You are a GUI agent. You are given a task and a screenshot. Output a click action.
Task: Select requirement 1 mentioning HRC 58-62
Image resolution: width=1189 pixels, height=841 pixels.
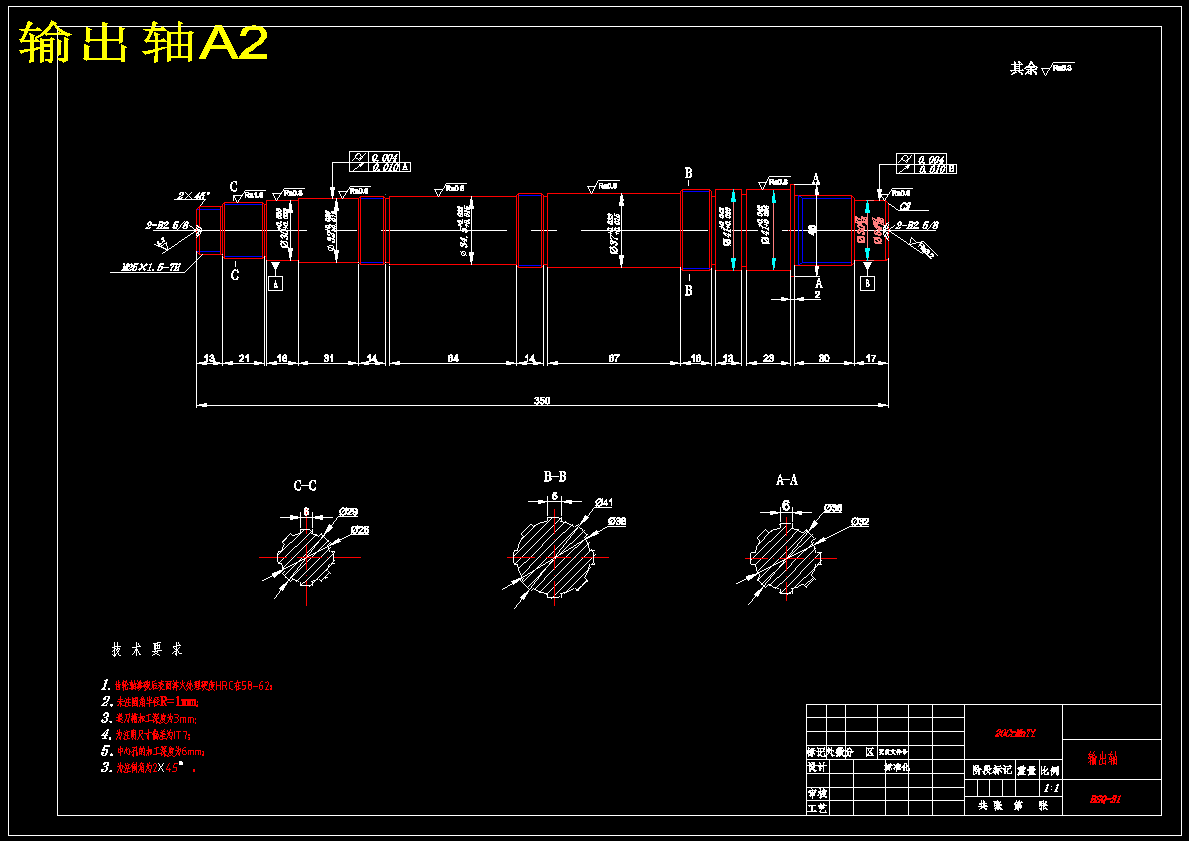tap(187, 686)
